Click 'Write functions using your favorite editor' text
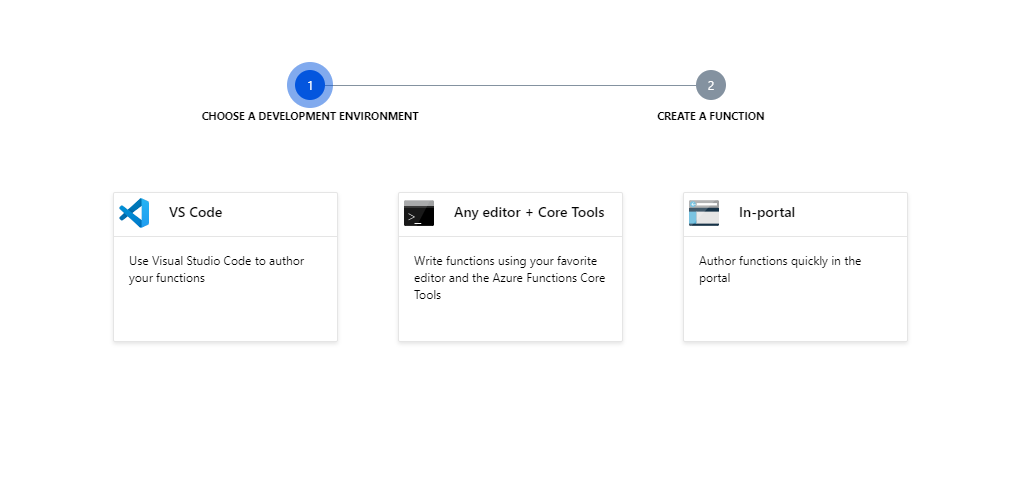Viewport: 1036px width, 484px height. pos(509,278)
